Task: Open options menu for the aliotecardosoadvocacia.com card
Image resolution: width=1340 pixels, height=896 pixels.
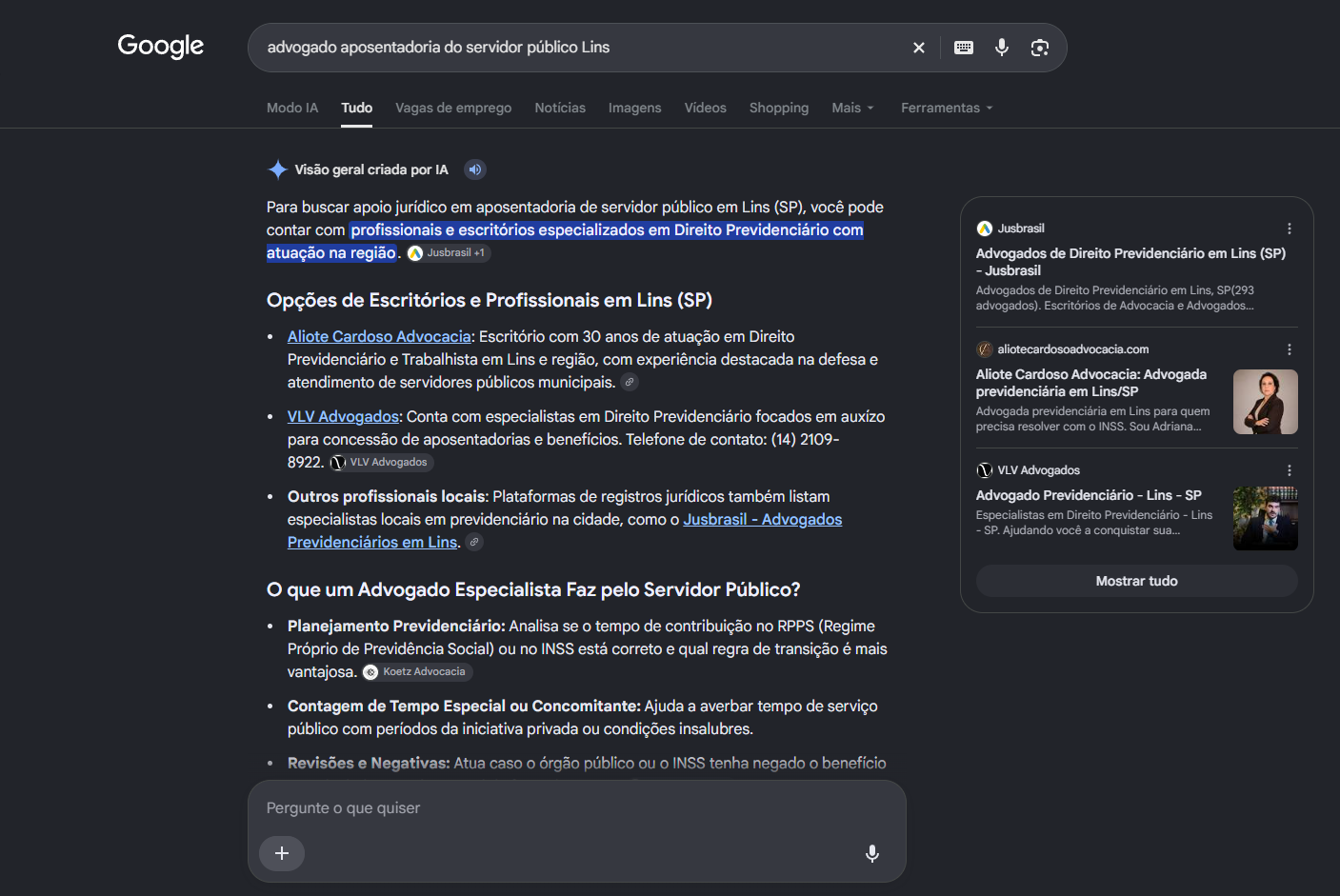Action: [1290, 349]
